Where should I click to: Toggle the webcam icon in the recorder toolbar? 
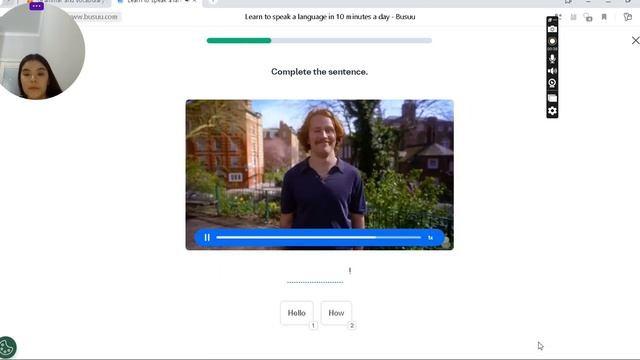pos(552,83)
